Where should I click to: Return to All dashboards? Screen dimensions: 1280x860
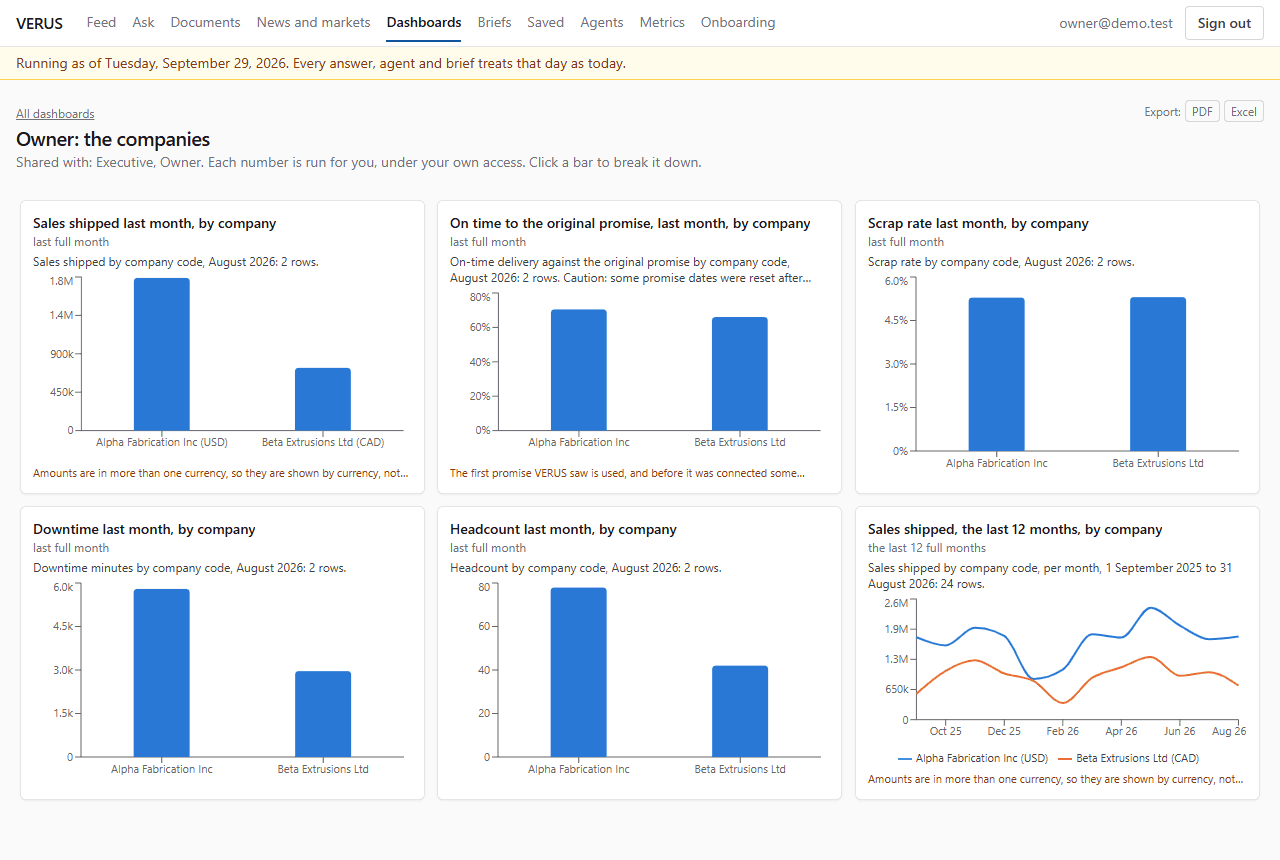click(55, 114)
